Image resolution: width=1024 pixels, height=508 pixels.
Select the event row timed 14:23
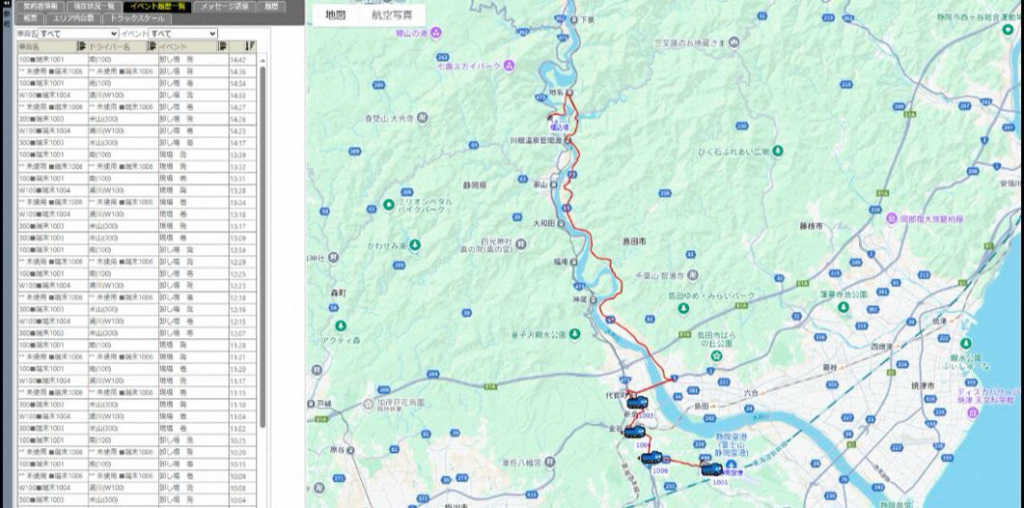click(136, 131)
